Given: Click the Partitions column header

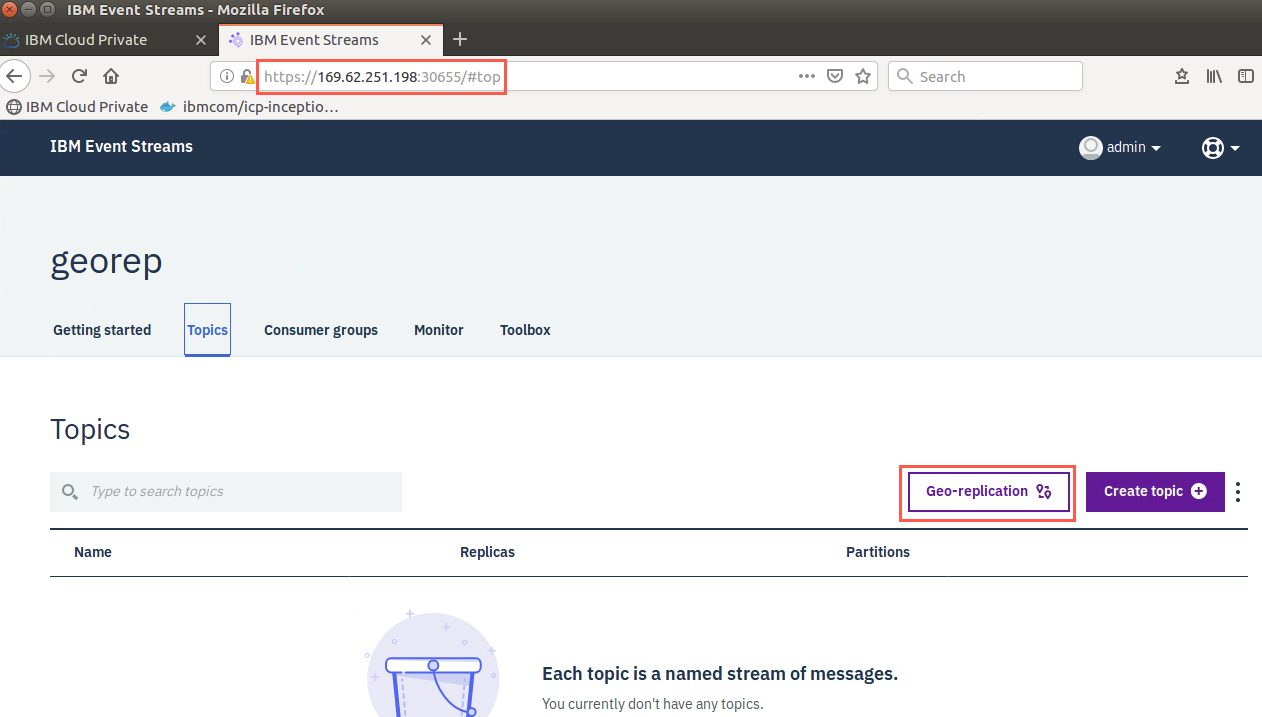Looking at the screenshot, I should pos(878,552).
